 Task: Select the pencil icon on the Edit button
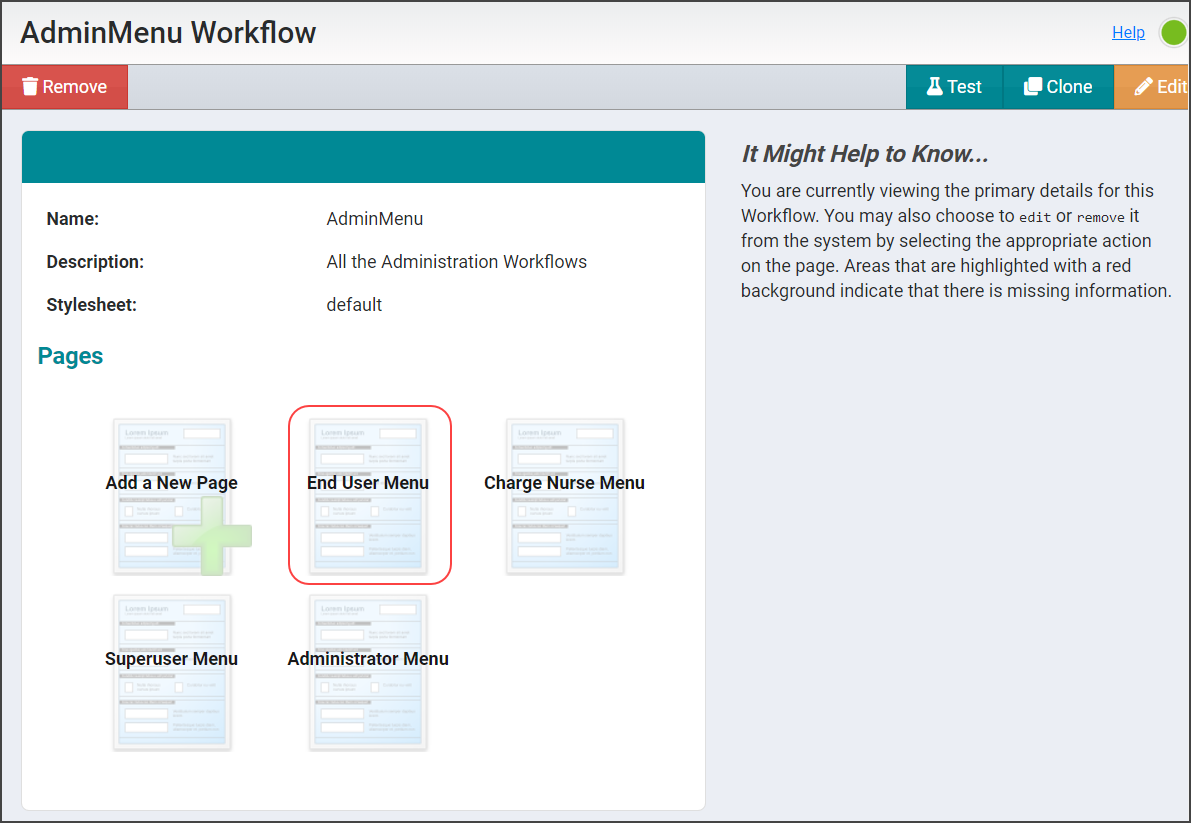click(1146, 86)
